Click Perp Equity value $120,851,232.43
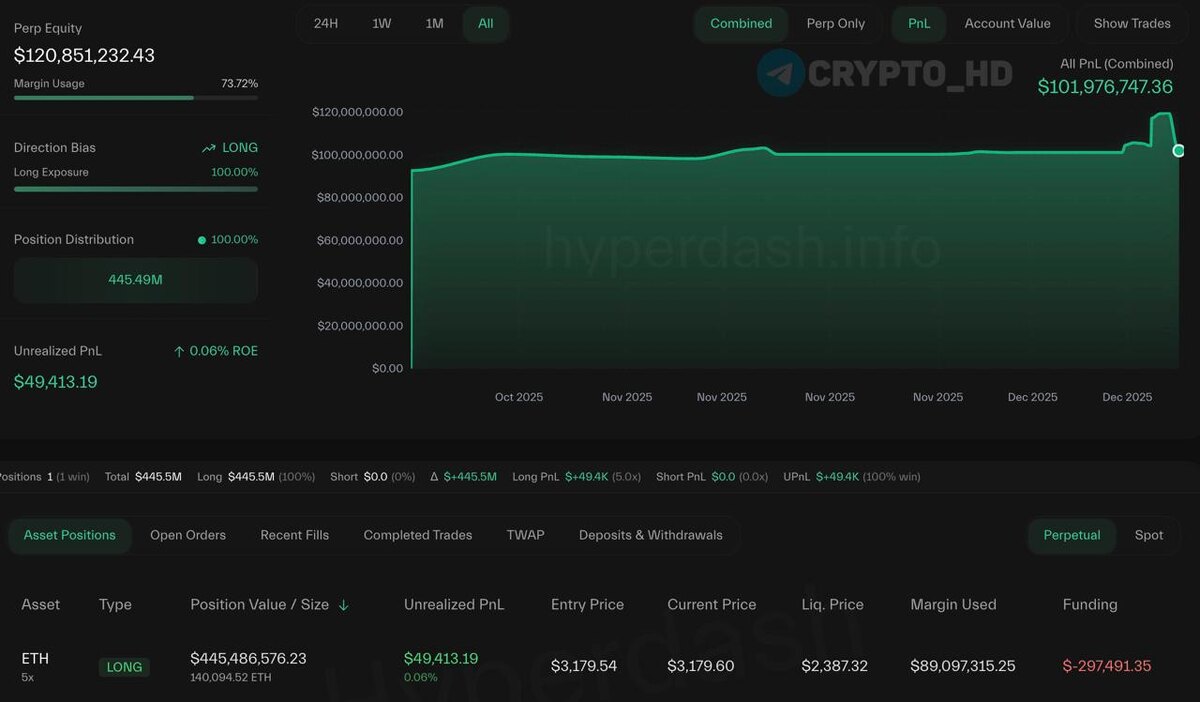Image resolution: width=1200 pixels, height=702 pixels. click(x=84, y=55)
